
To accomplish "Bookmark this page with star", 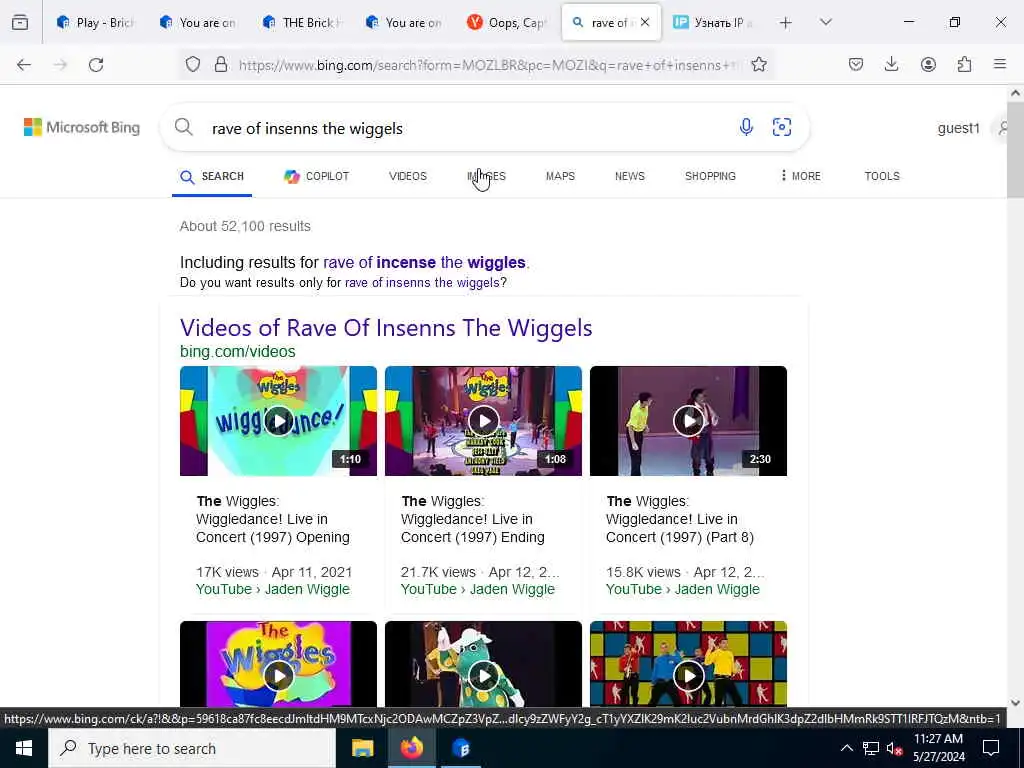I will [x=758, y=64].
